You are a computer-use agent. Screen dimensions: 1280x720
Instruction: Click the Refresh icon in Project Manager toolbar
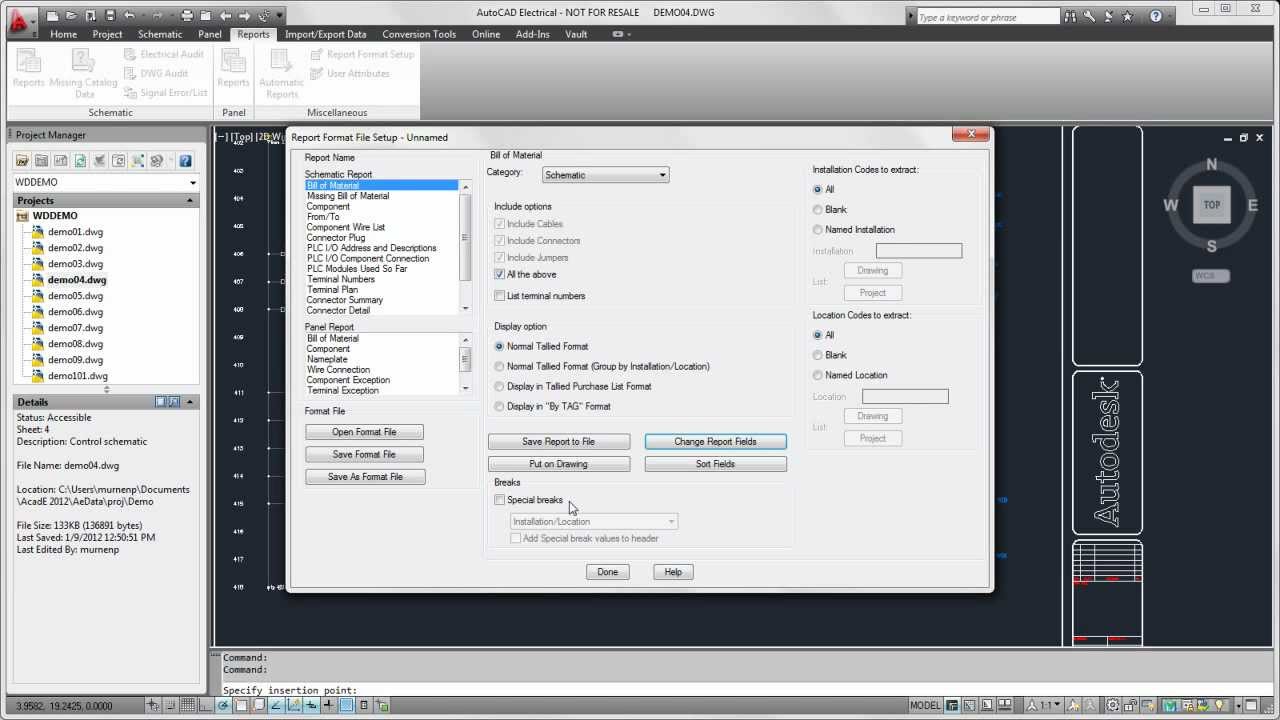pyautogui.click(x=80, y=160)
